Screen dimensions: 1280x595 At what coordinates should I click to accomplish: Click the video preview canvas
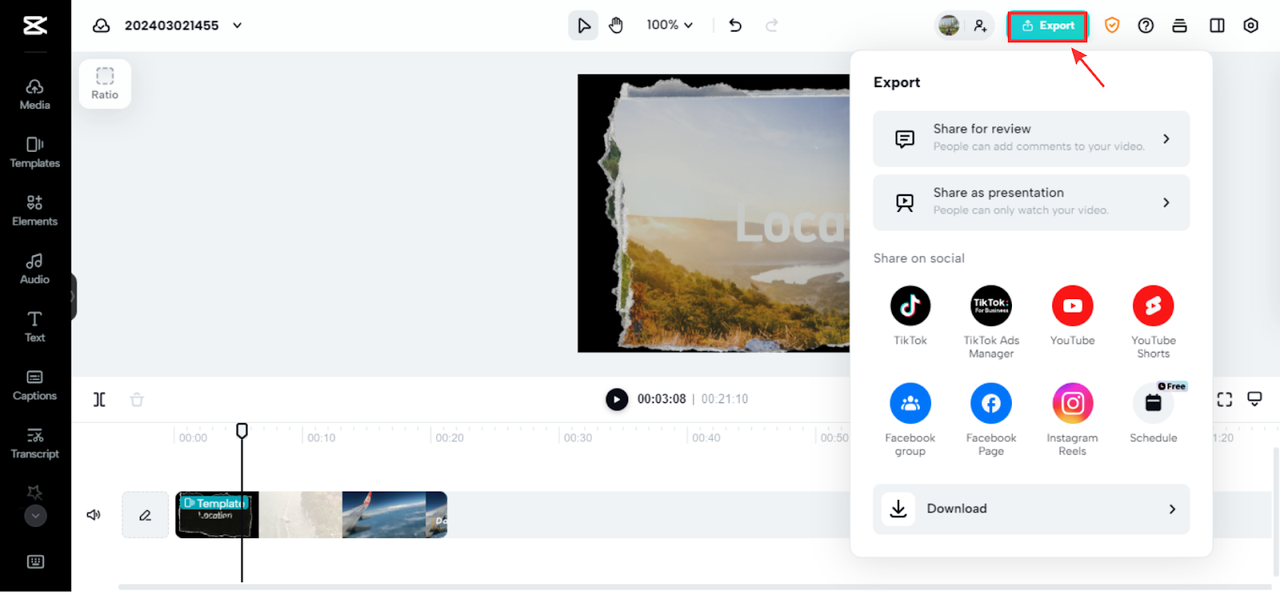[714, 213]
